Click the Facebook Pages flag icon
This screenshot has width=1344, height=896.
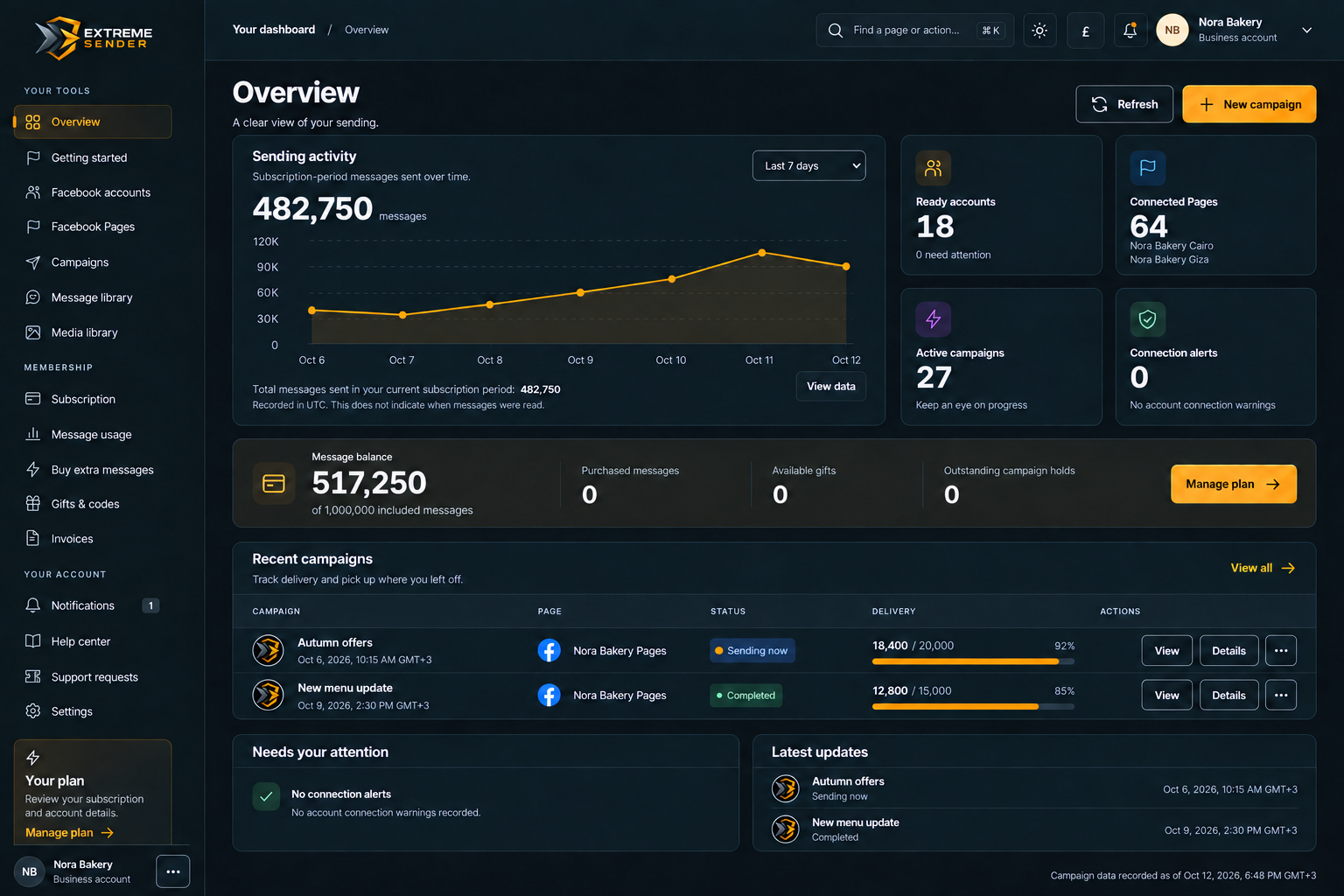(33, 227)
